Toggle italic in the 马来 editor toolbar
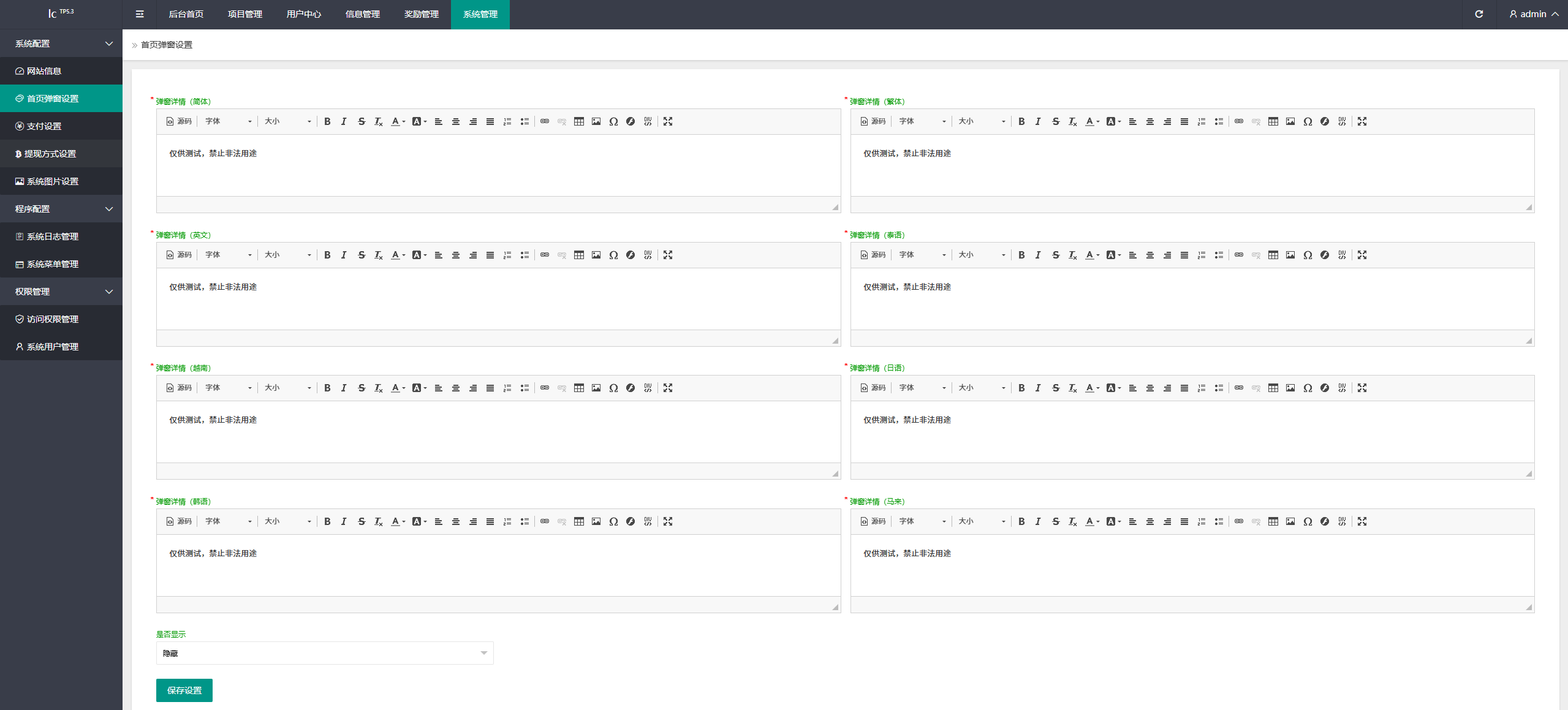Image resolution: width=1568 pixels, height=710 pixels. pos(1038,521)
